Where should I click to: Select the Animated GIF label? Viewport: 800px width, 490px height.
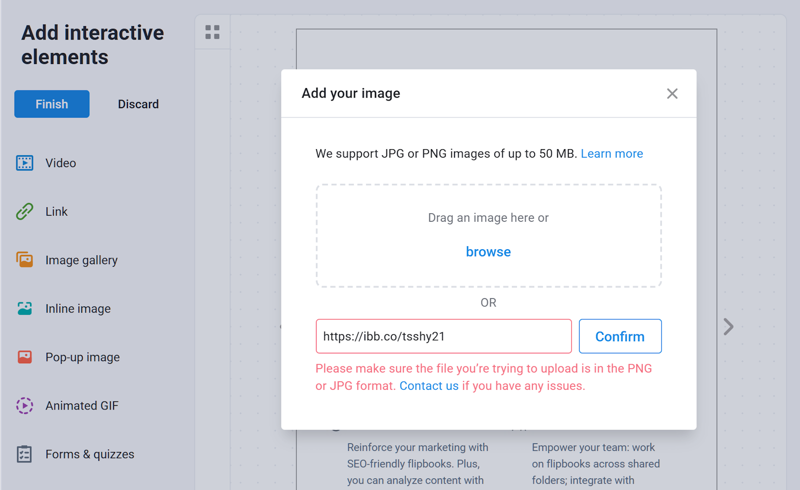pos(82,406)
